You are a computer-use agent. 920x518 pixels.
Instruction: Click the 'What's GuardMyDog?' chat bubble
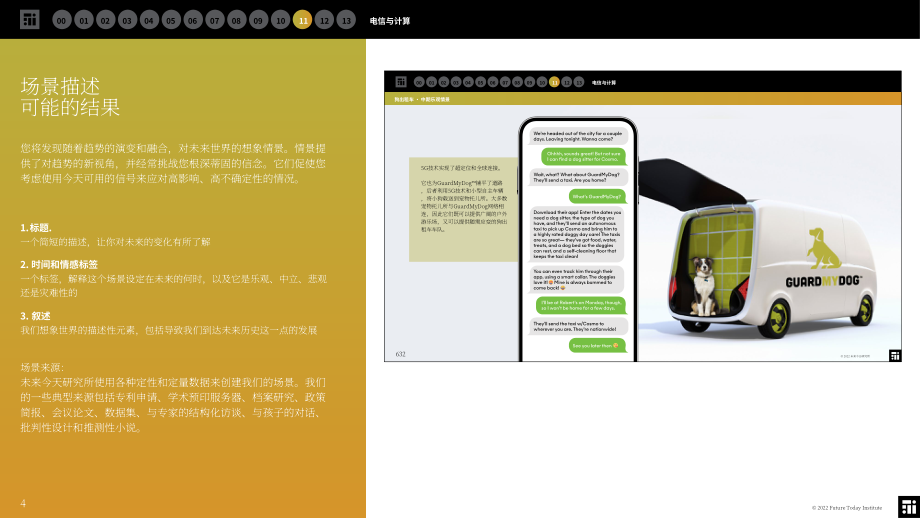597,197
